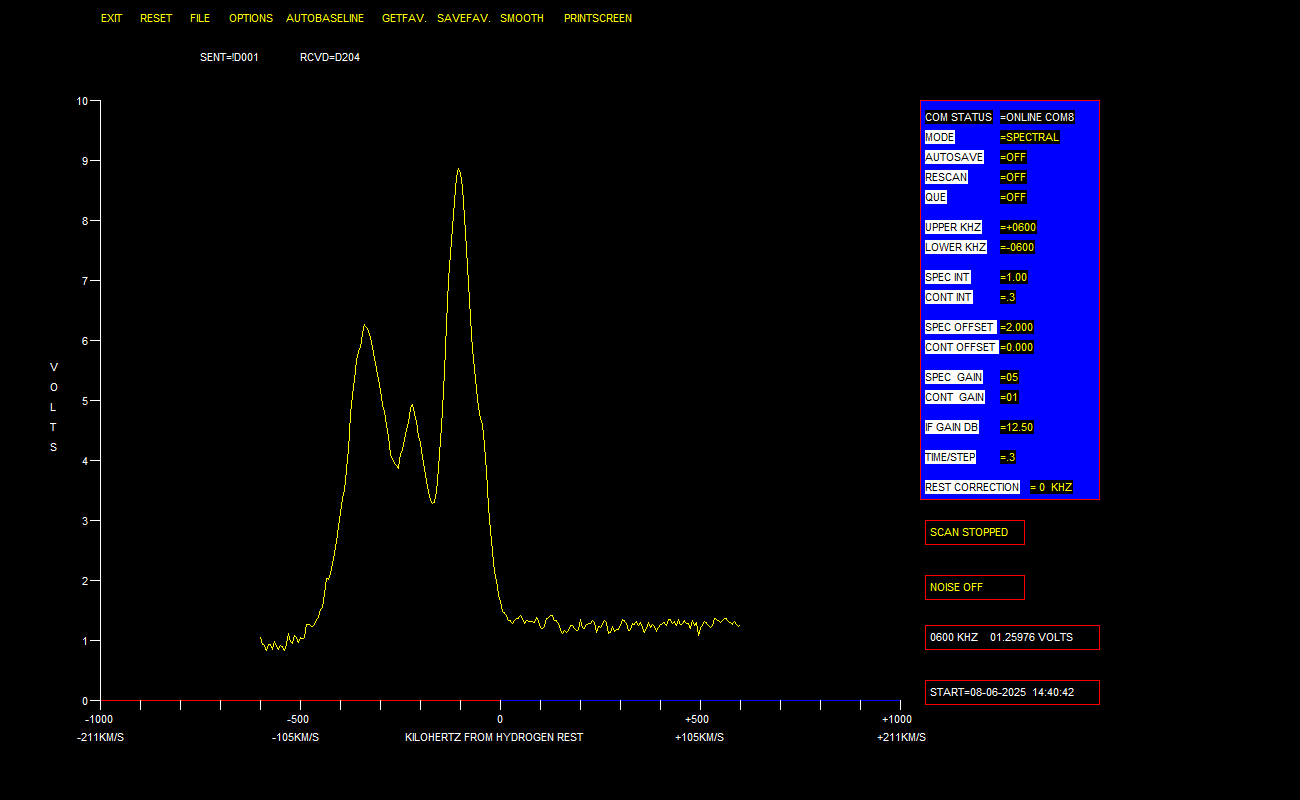Edit the SPEC GAIN value

1009,377
